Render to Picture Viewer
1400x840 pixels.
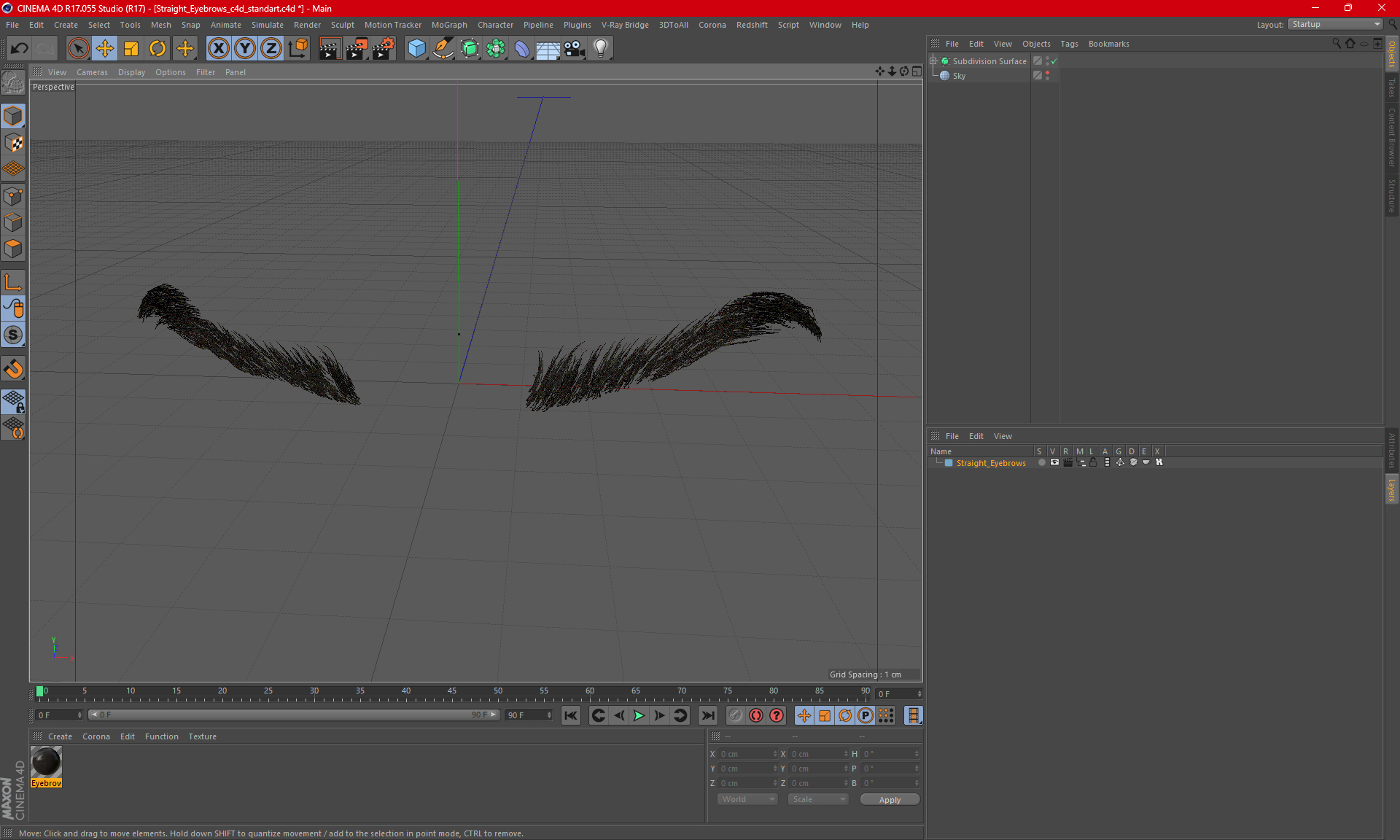[357, 49]
